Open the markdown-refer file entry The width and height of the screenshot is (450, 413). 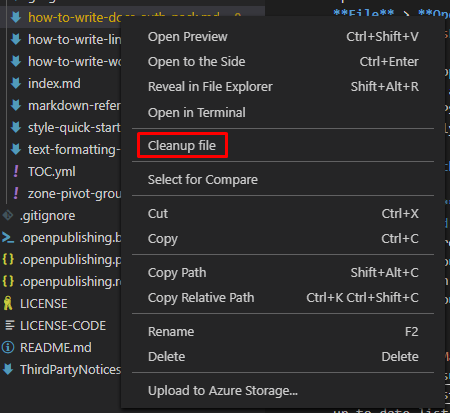click(x=74, y=105)
